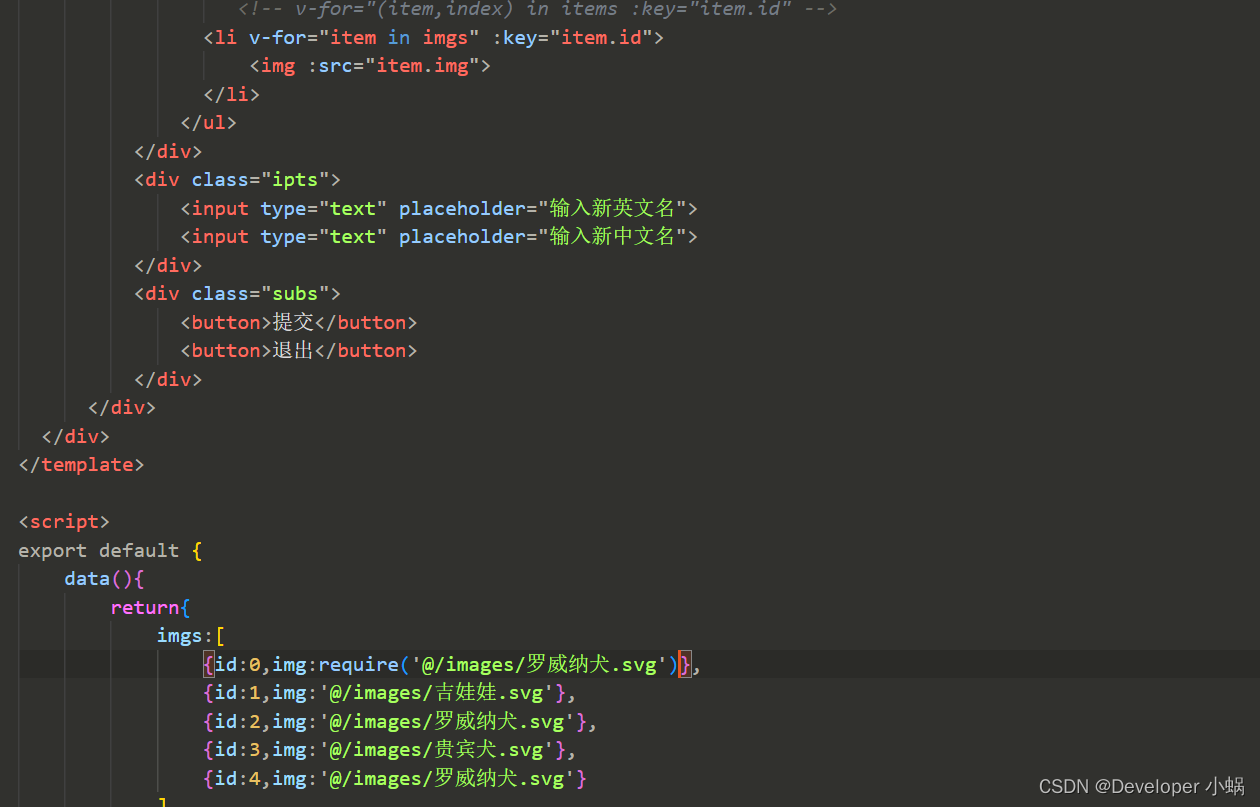Click the commented-out v-for line
Viewport: 1260px width, 807px height.
coord(537,9)
